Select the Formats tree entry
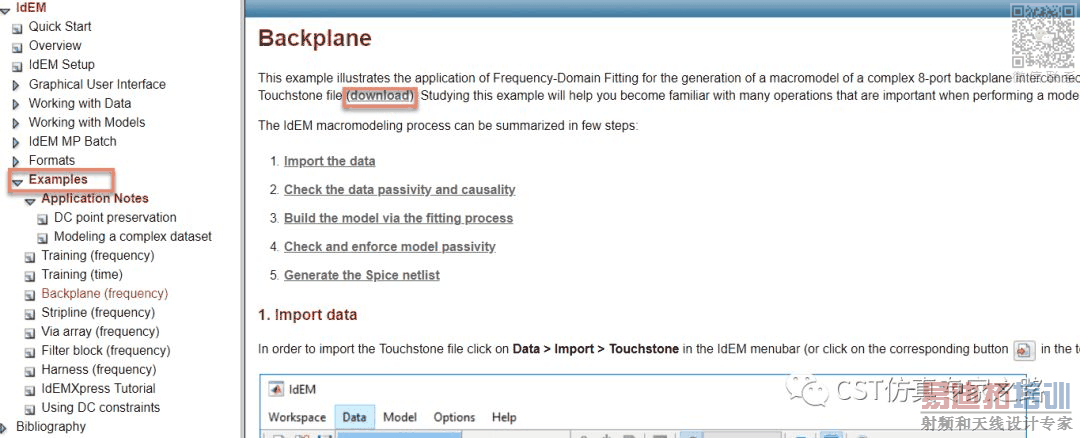This screenshot has height=438, width=1080. 52,160
